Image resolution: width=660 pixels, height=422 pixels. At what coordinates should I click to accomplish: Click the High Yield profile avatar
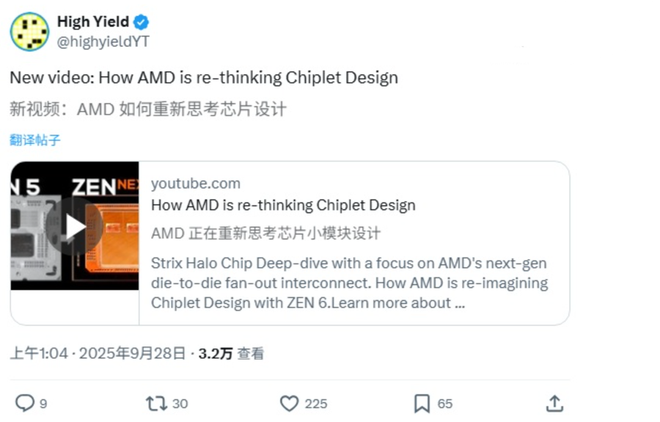tap(31, 31)
